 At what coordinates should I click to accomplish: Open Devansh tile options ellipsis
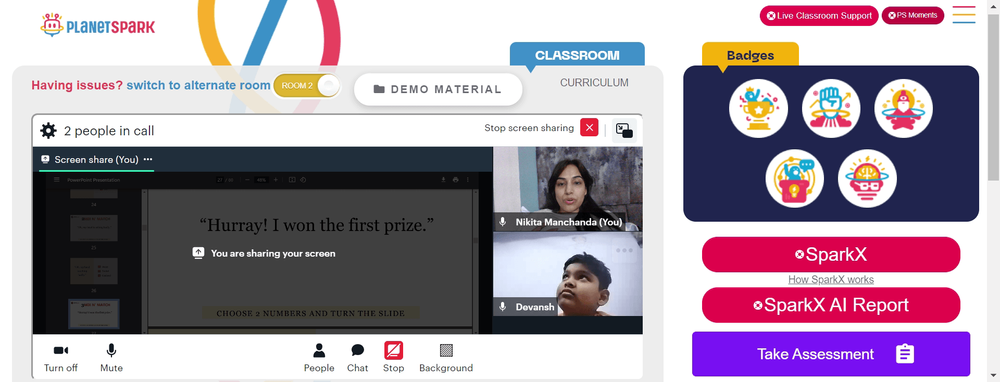(x=624, y=250)
